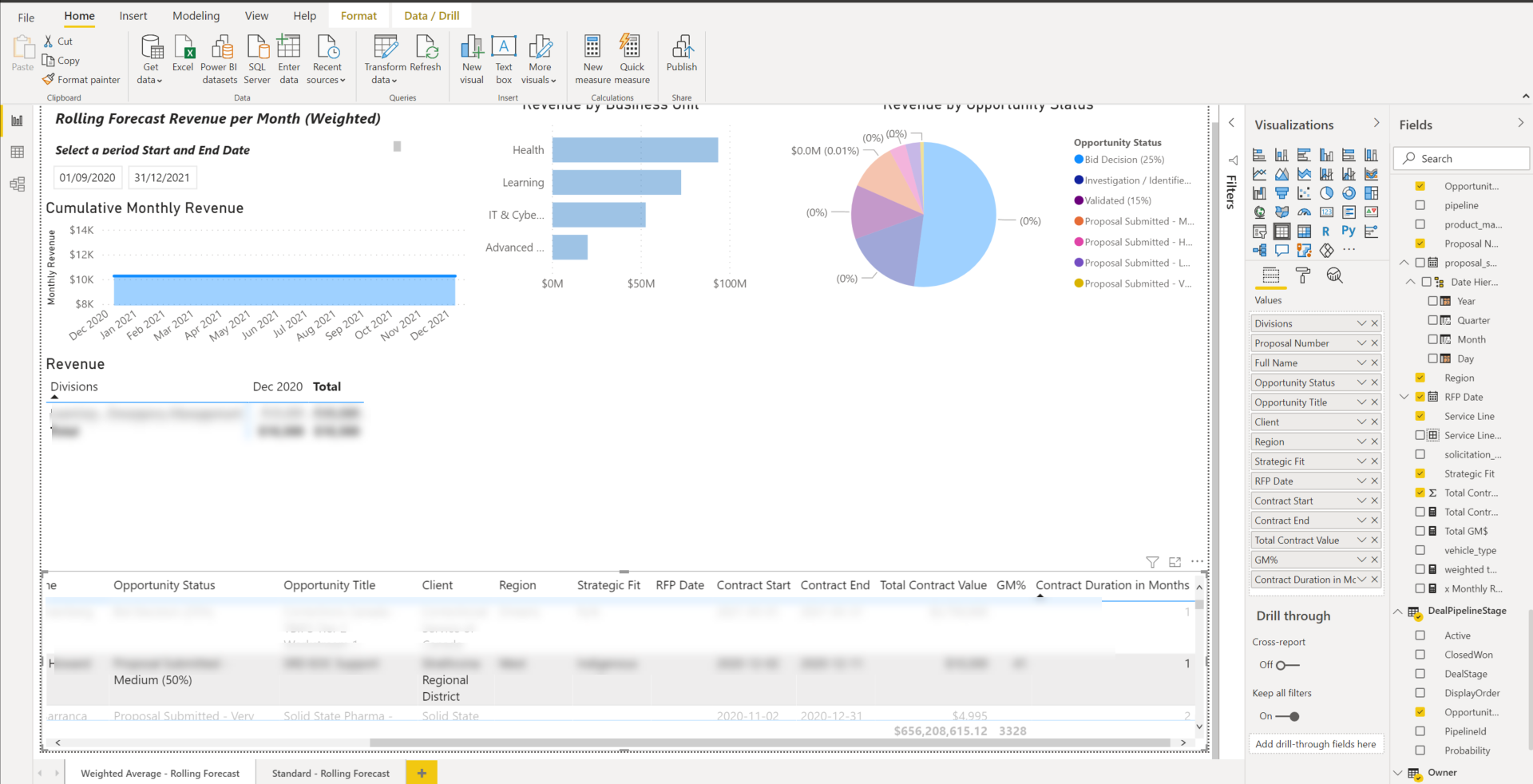Check the Active field checkbox
Viewport: 1533px width, 784px height.
pyautogui.click(x=1420, y=636)
